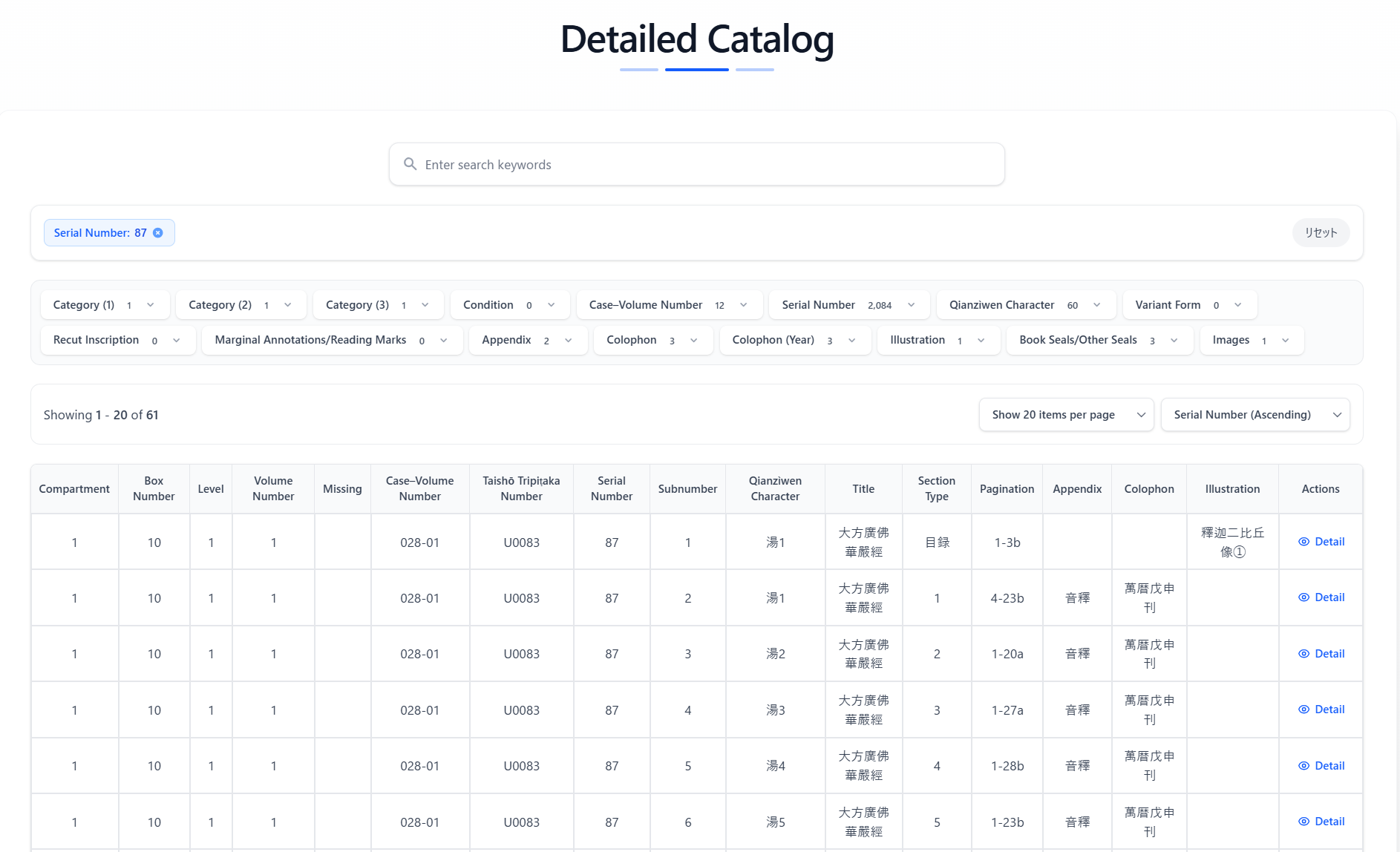
Task: Open the Variant Form filter dropdown
Action: pyautogui.click(x=1188, y=304)
